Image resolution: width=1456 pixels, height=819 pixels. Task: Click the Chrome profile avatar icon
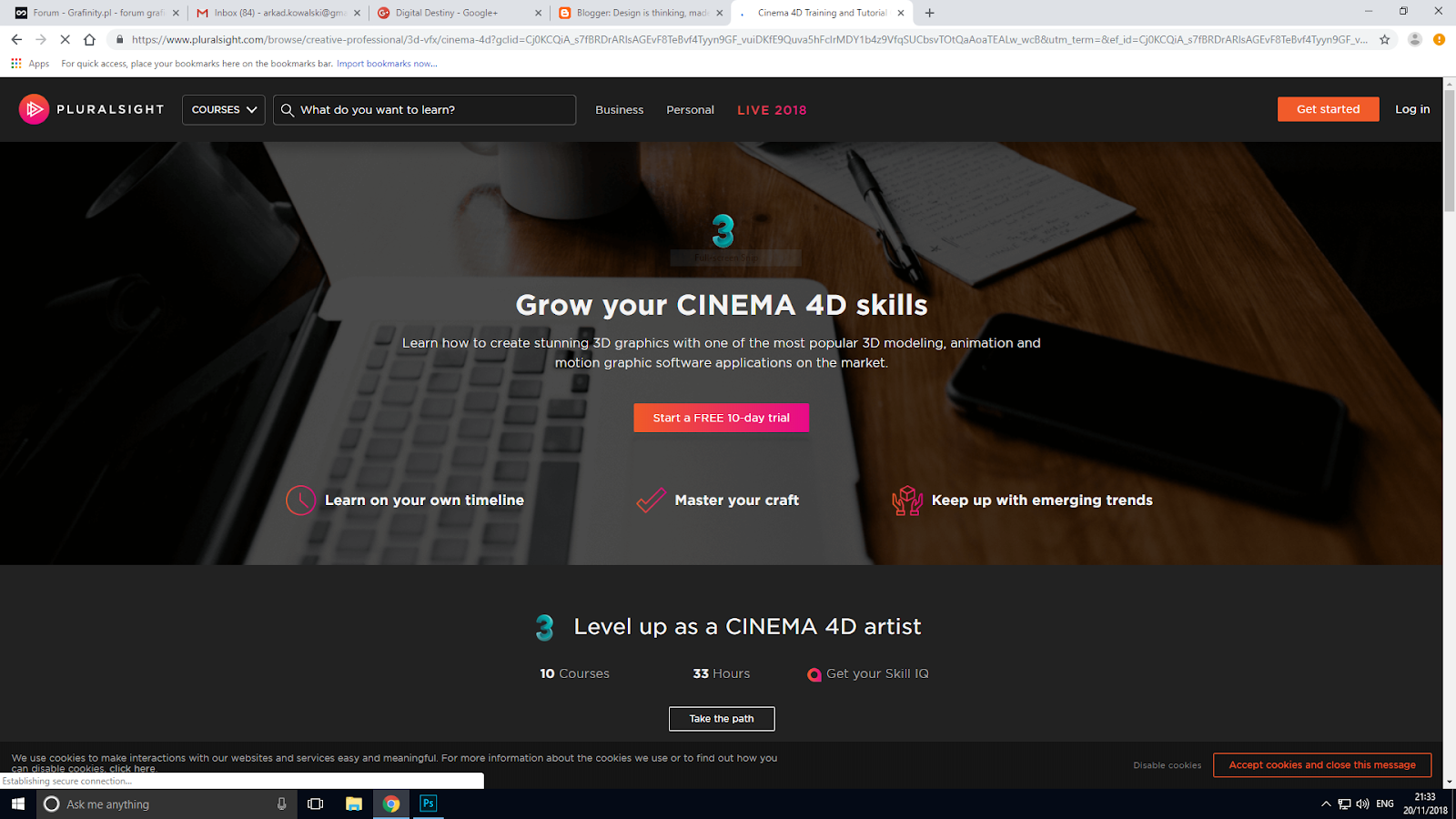click(x=1414, y=39)
